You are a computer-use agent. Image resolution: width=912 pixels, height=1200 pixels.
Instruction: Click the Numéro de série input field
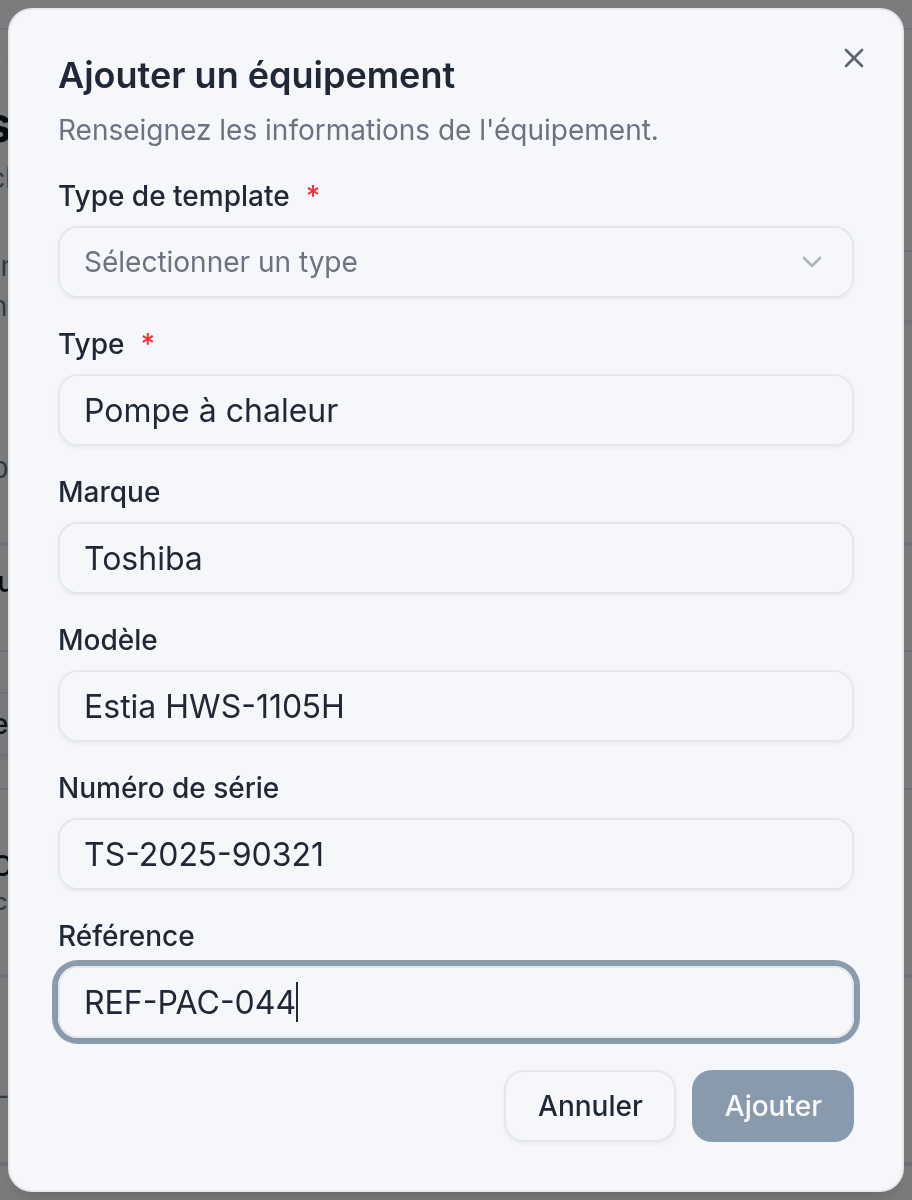(455, 854)
